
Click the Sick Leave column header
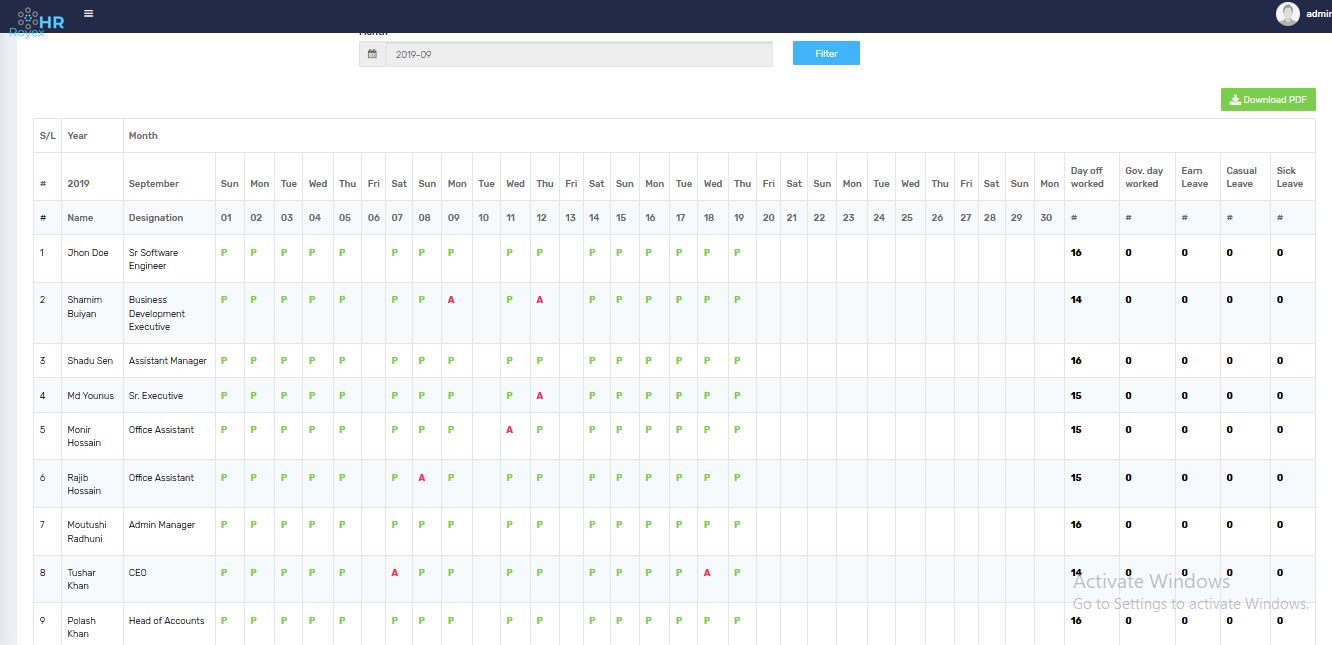point(1289,177)
